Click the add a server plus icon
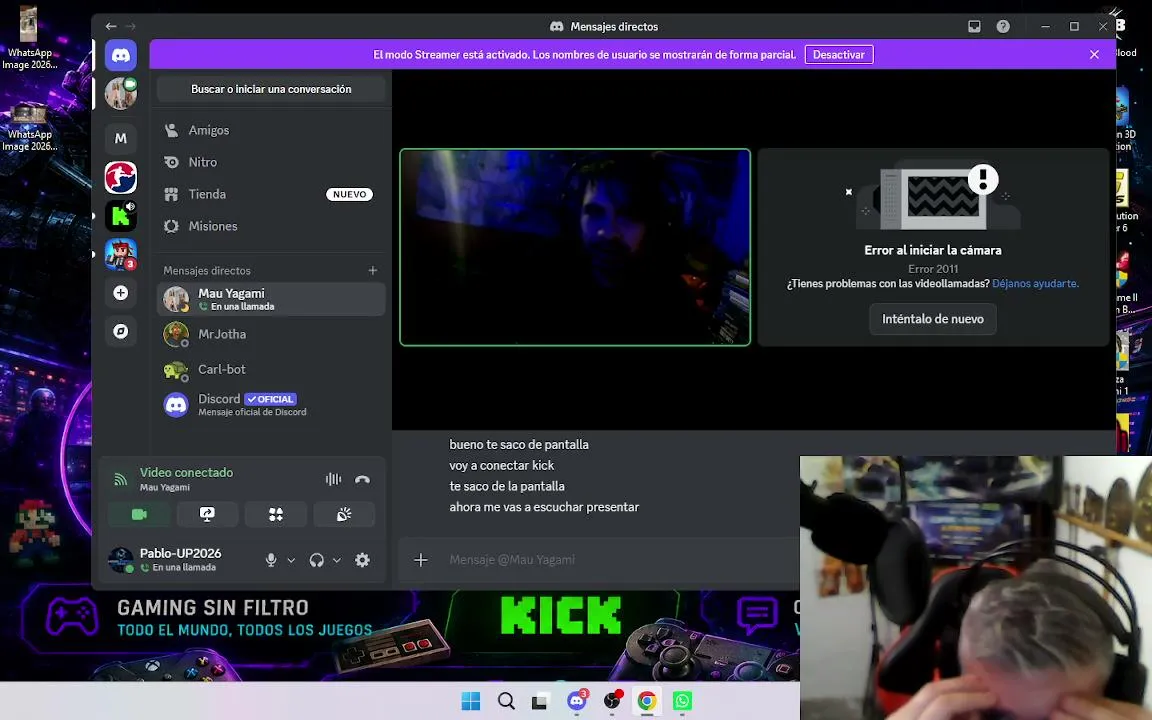 click(120, 293)
